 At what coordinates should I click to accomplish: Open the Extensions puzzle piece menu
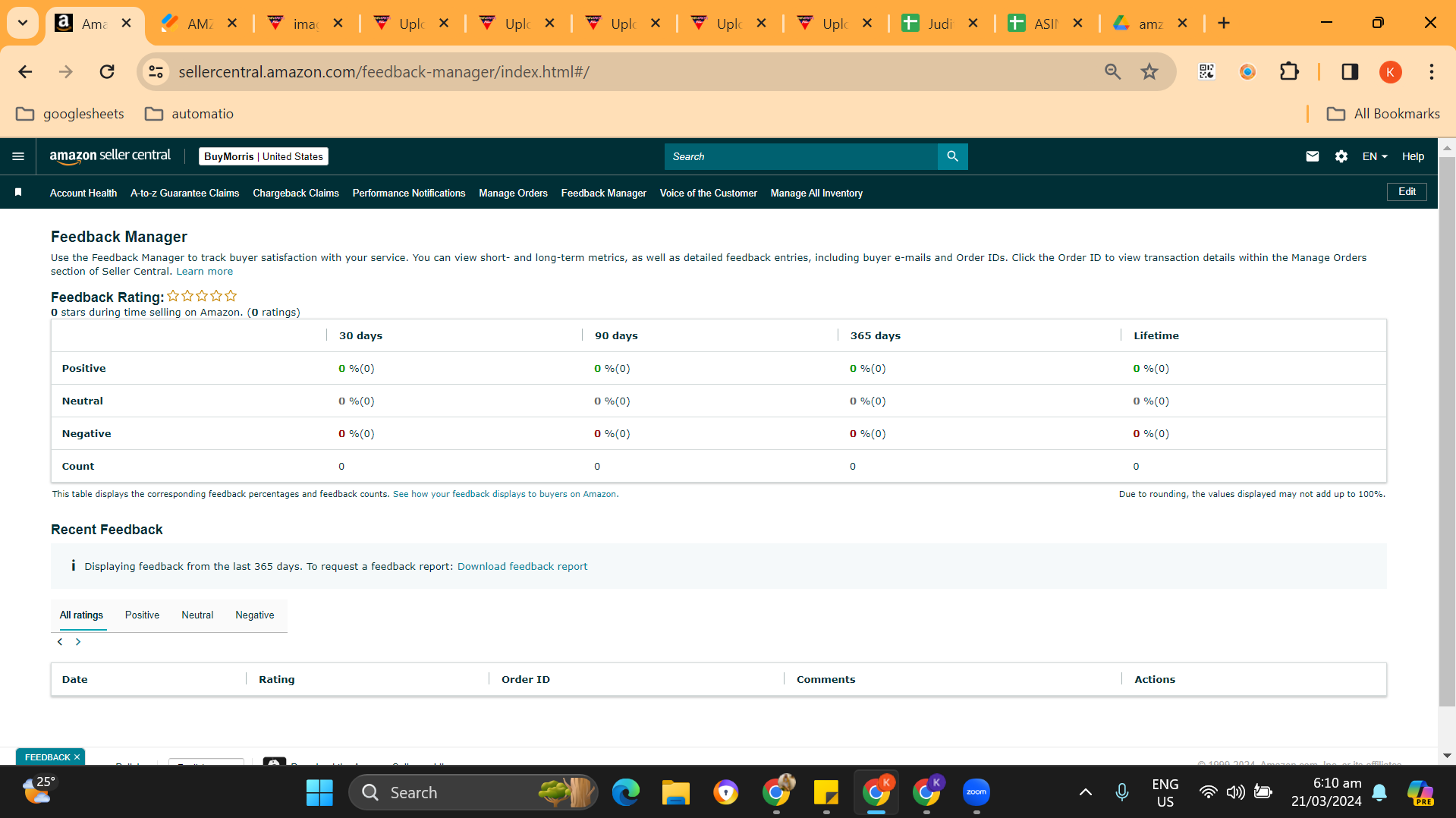coord(1289,72)
